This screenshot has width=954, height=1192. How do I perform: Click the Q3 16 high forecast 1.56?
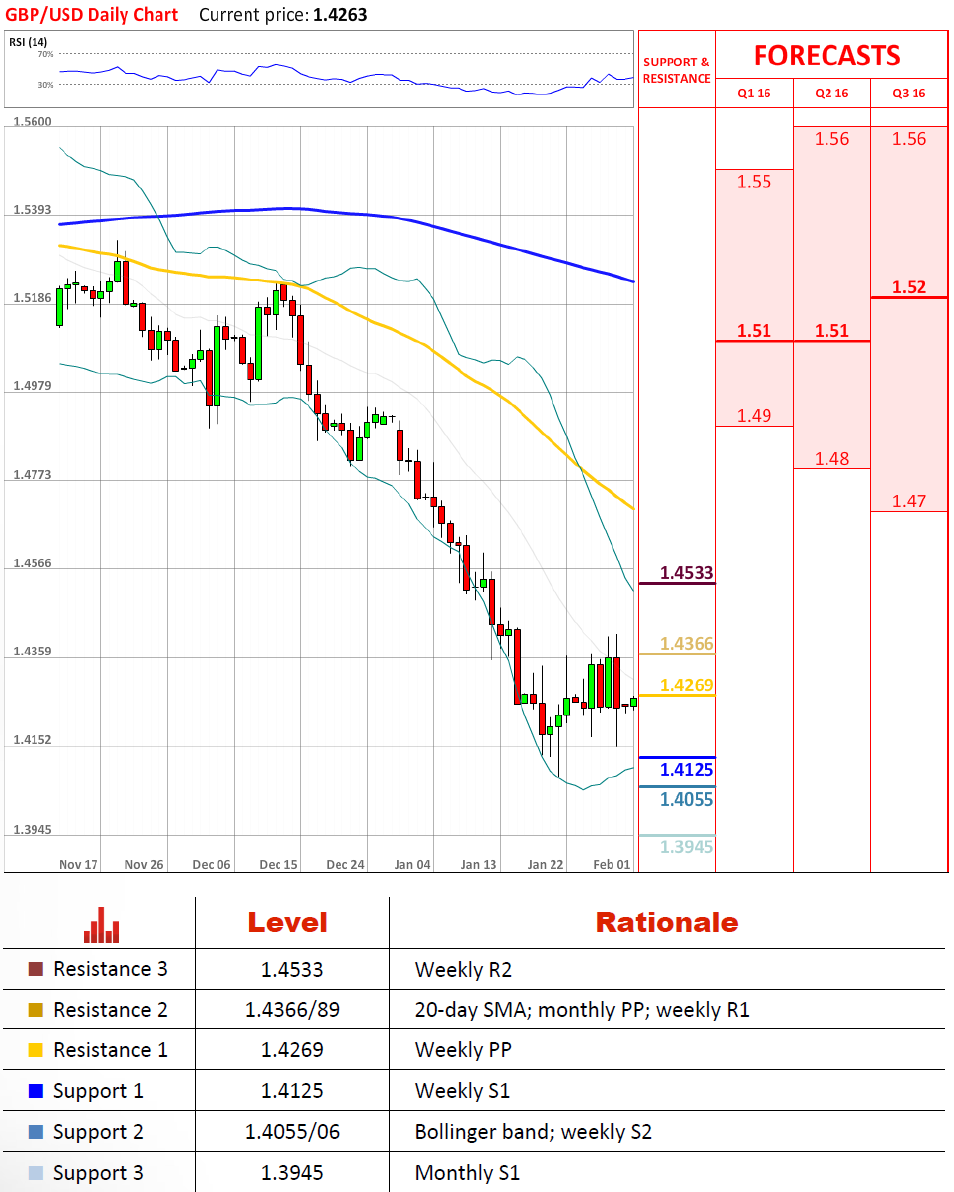[909, 139]
